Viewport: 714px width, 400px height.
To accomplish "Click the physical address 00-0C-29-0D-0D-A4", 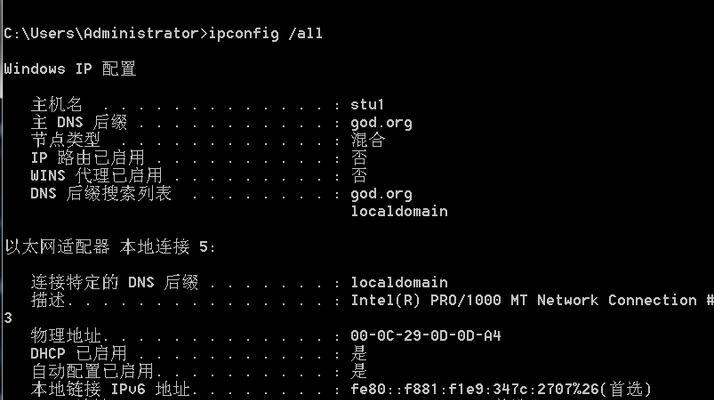I will [x=426, y=336].
